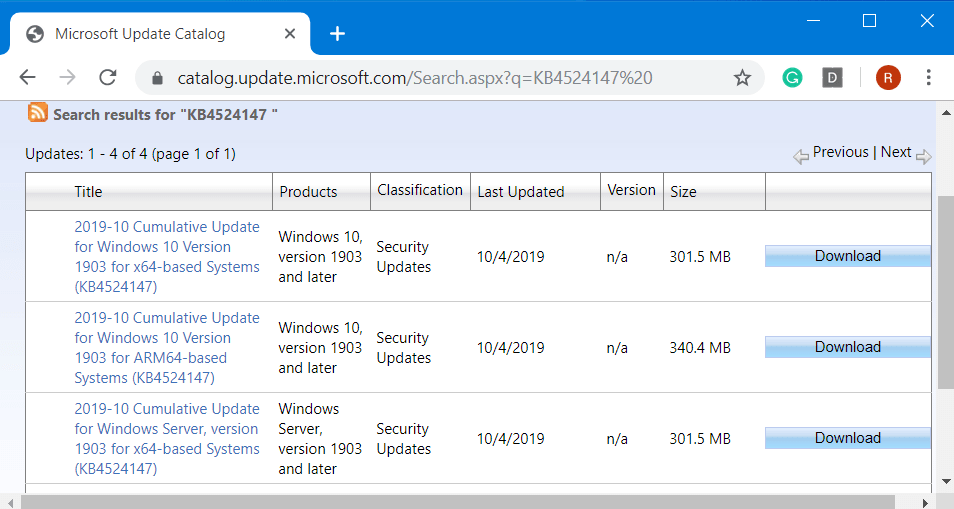The height and width of the screenshot is (509, 954).
Task: Download the Windows Server 1903 update
Action: point(848,438)
